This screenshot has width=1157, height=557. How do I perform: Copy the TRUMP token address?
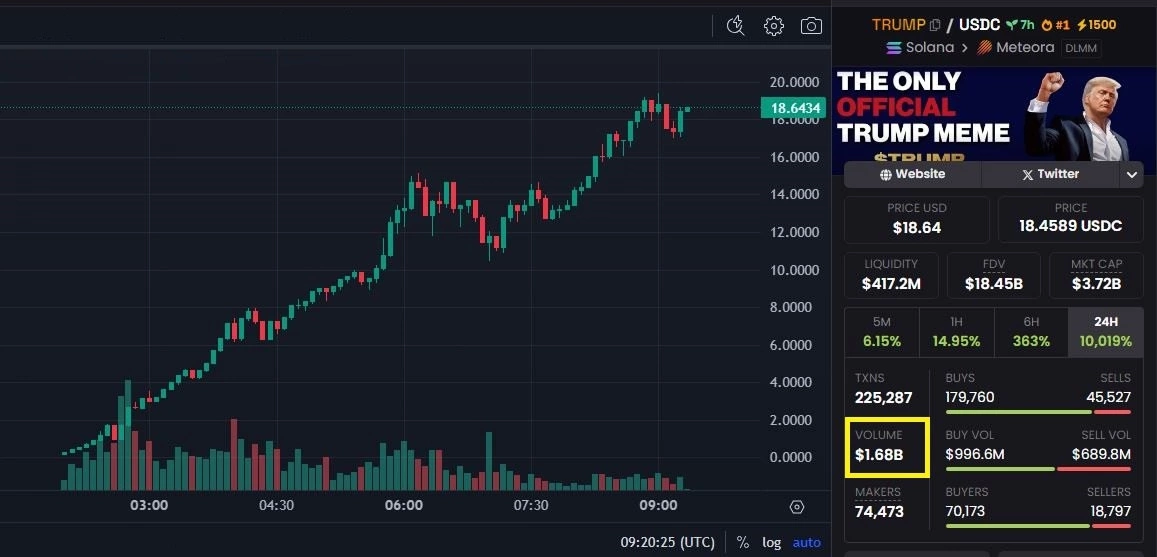pos(935,25)
